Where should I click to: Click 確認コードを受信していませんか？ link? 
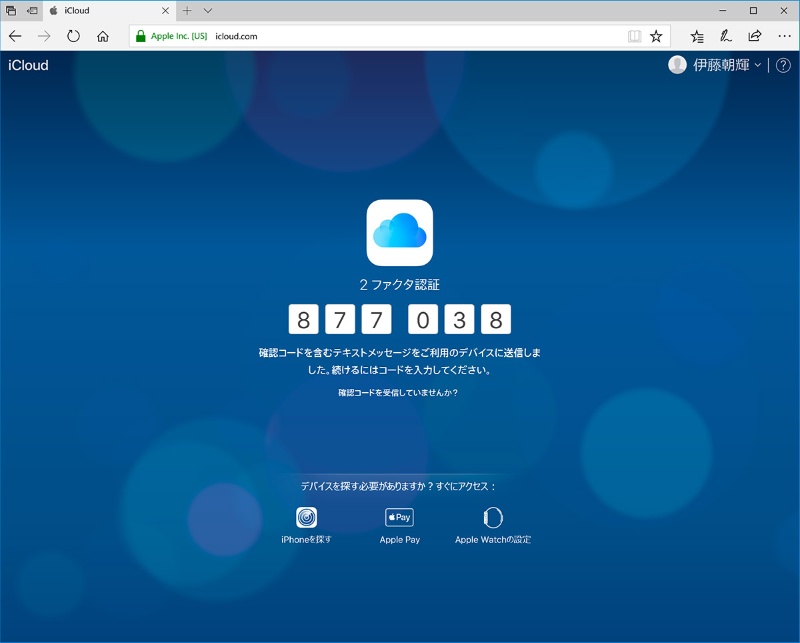[x=398, y=392]
